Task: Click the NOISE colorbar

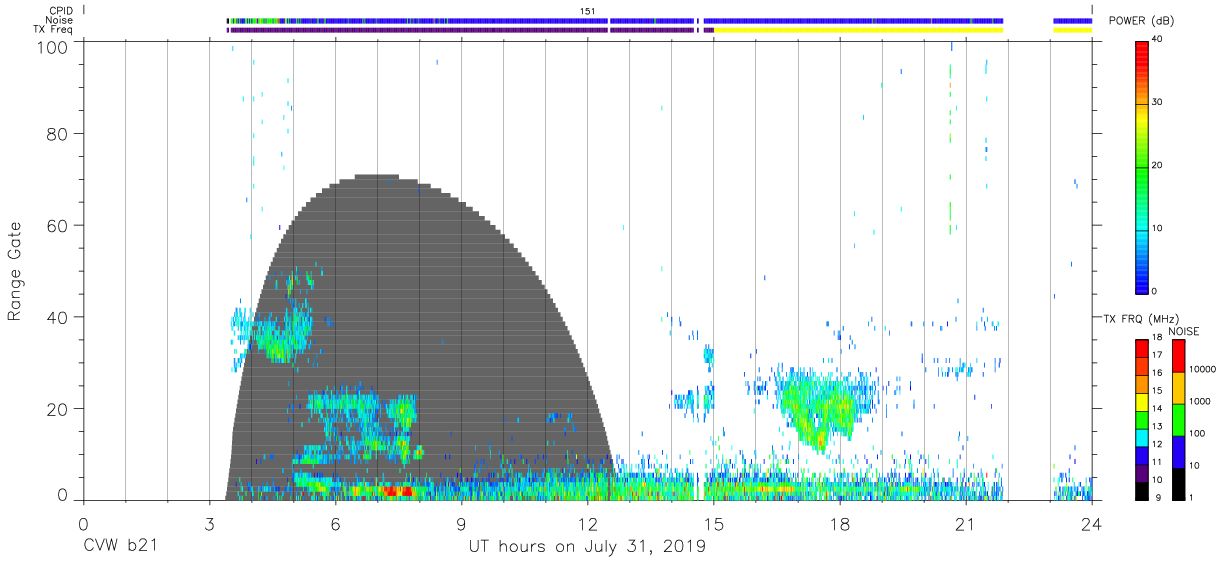Action: point(1179,419)
